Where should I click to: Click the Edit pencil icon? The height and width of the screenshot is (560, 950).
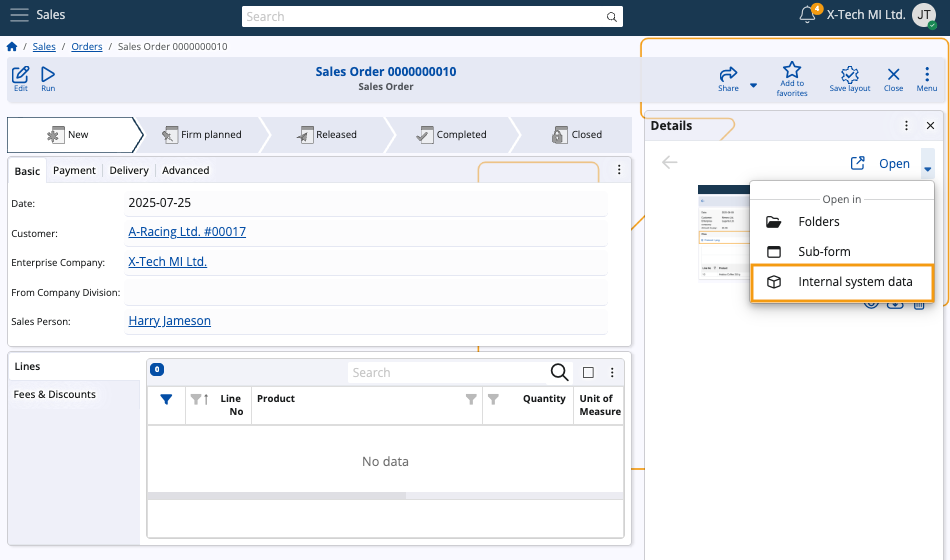(x=20, y=75)
